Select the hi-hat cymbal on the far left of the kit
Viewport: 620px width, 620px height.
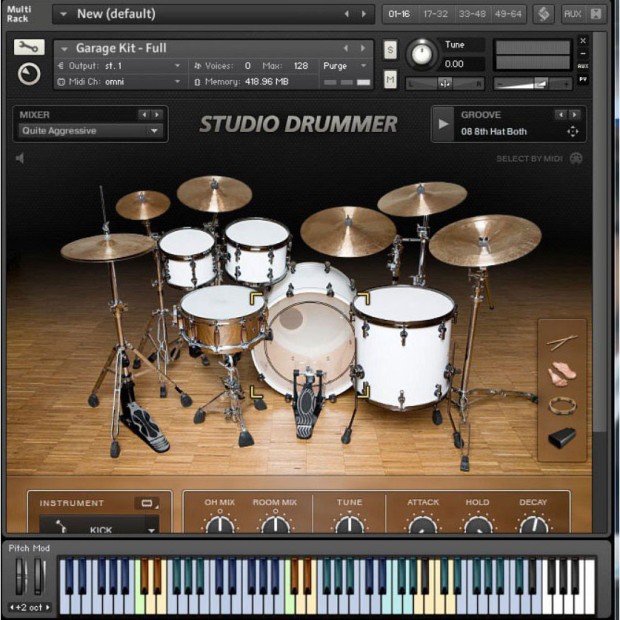(x=107, y=247)
